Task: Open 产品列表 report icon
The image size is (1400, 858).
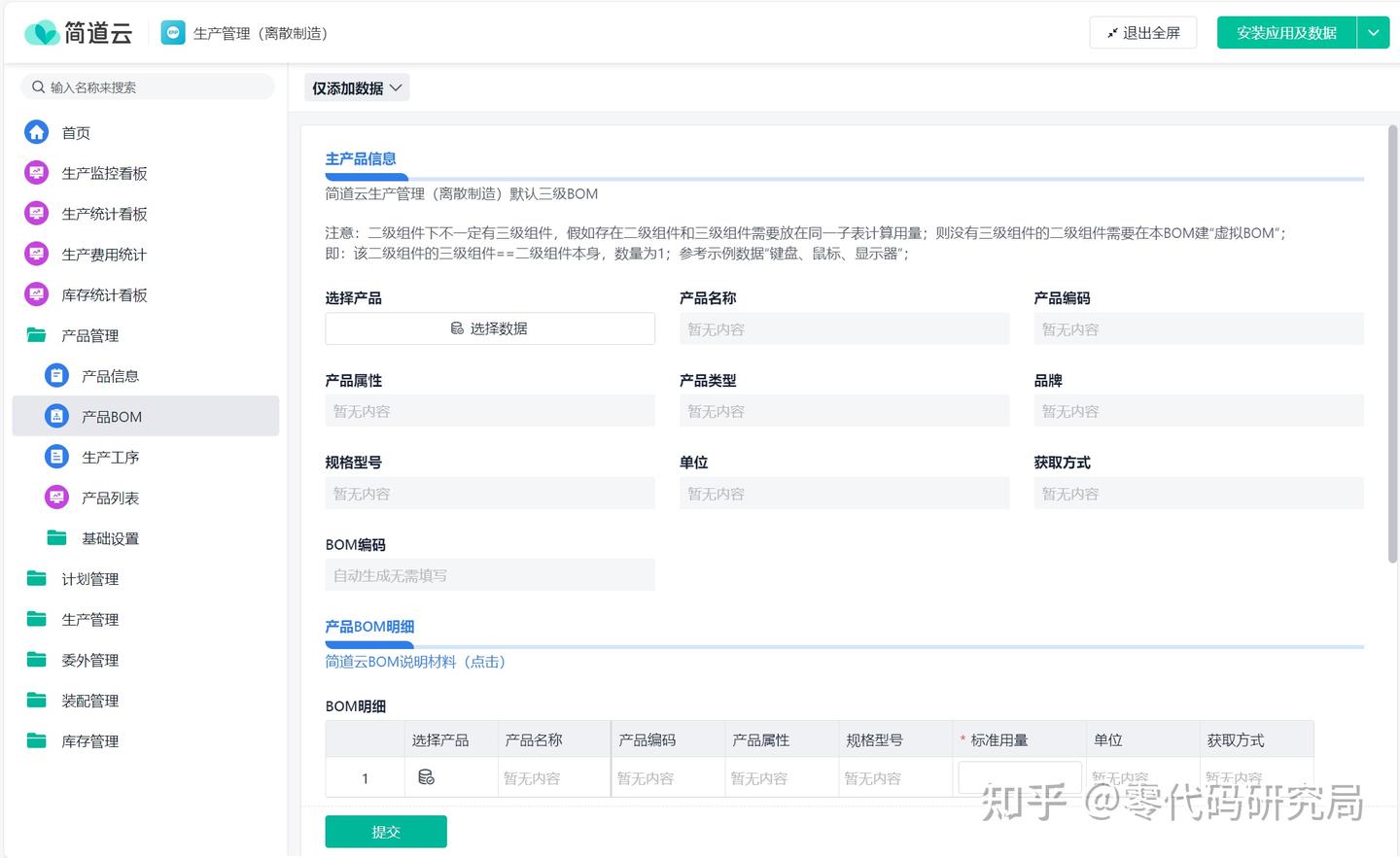Action: (x=57, y=498)
